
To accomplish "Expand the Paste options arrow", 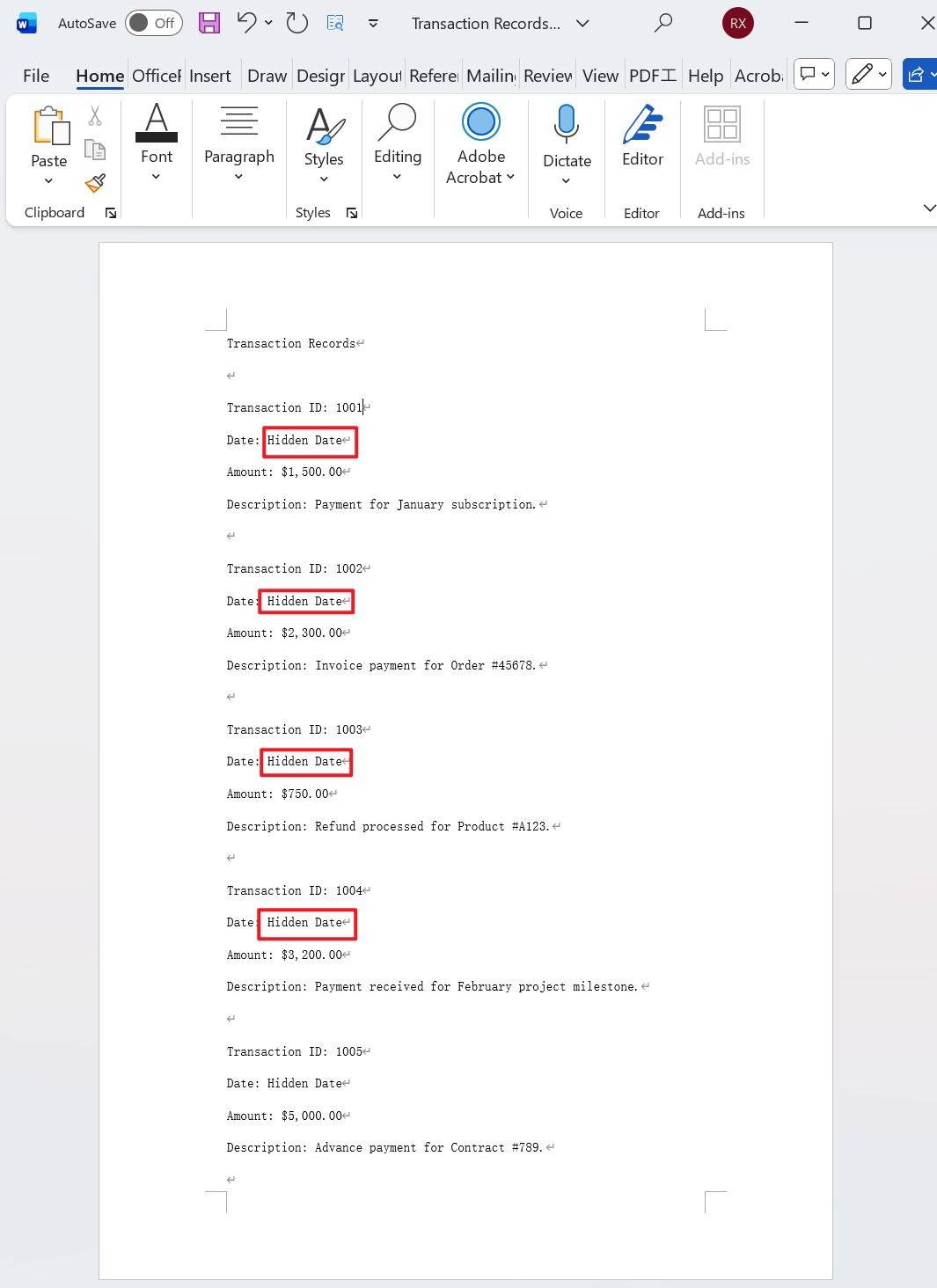I will point(48,180).
